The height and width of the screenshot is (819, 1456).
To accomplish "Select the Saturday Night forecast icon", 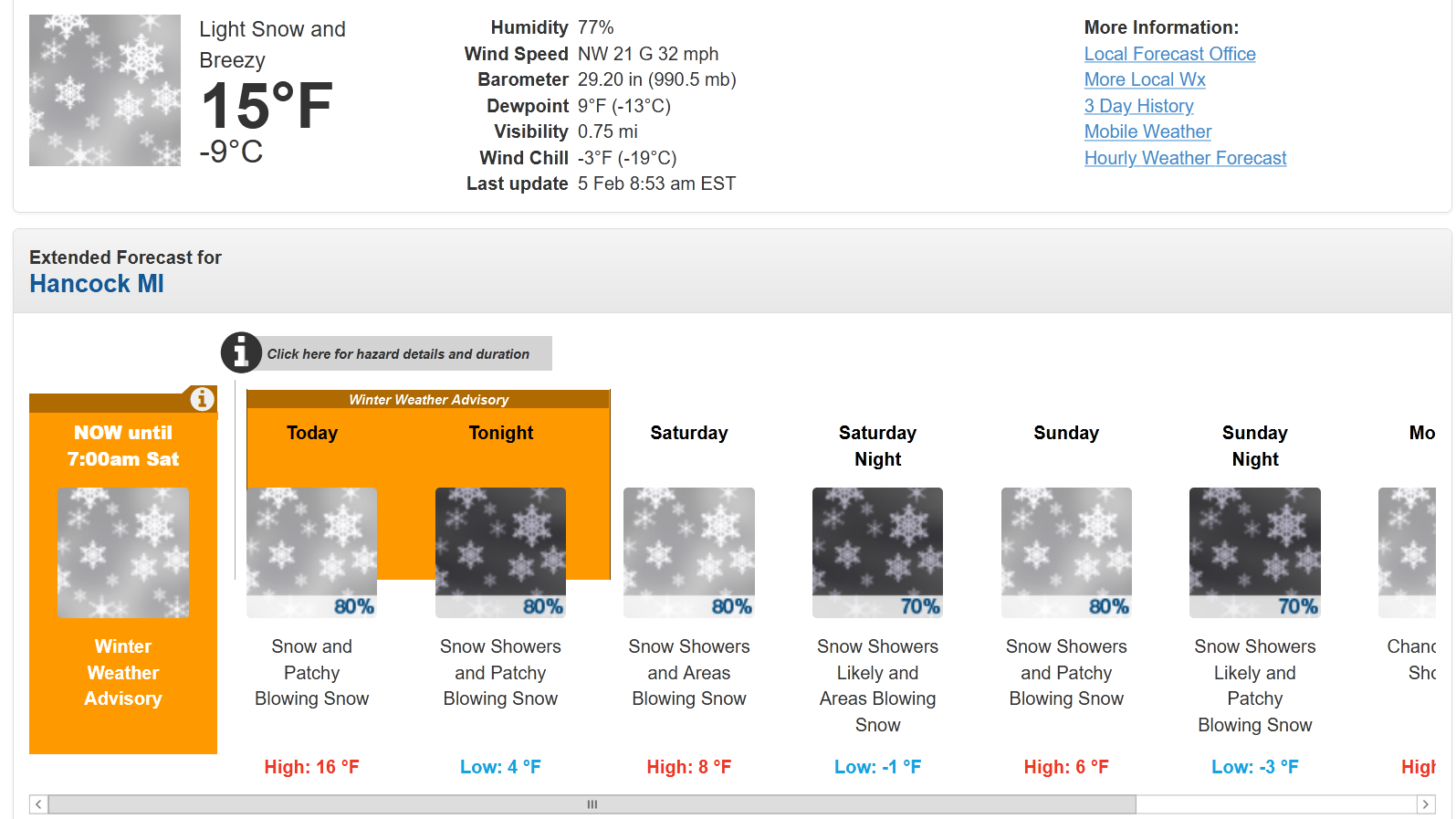I will pos(877,552).
